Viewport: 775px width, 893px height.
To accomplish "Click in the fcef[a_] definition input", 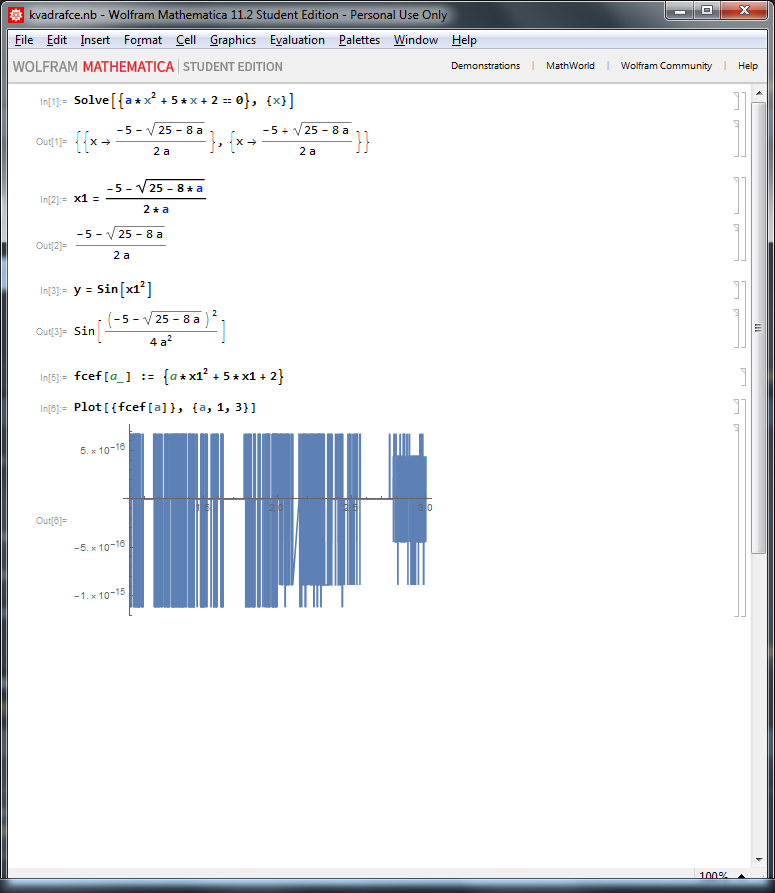I will point(179,376).
